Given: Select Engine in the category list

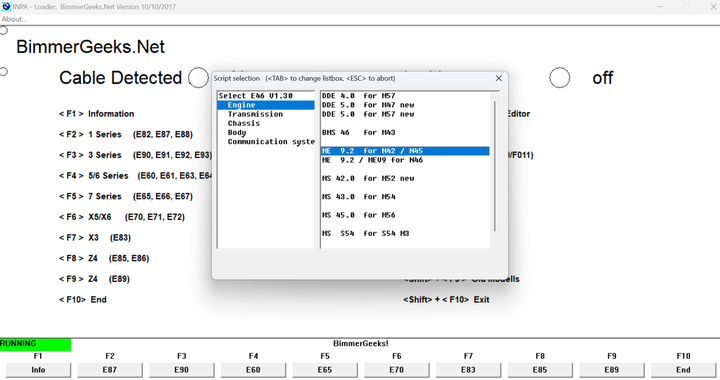Looking at the screenshot, I should tap(266, 105).
